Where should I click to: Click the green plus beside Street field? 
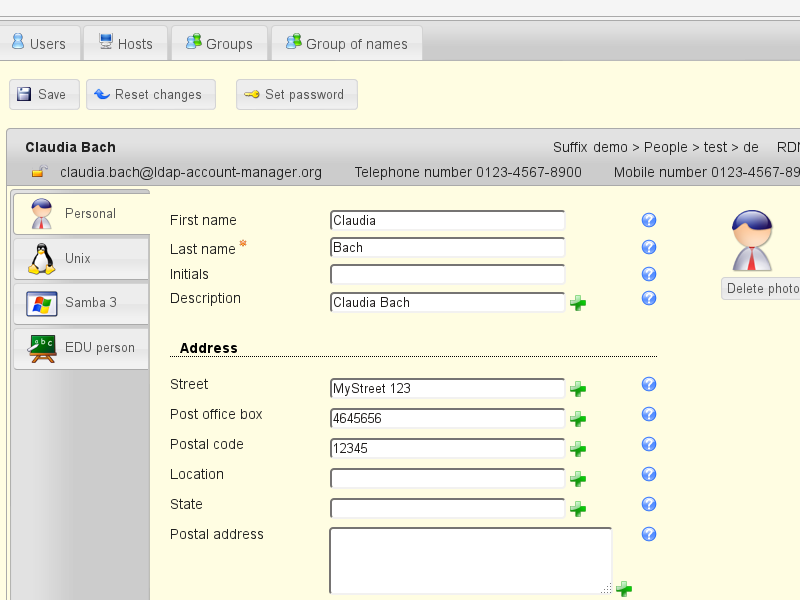click(577, 389)
